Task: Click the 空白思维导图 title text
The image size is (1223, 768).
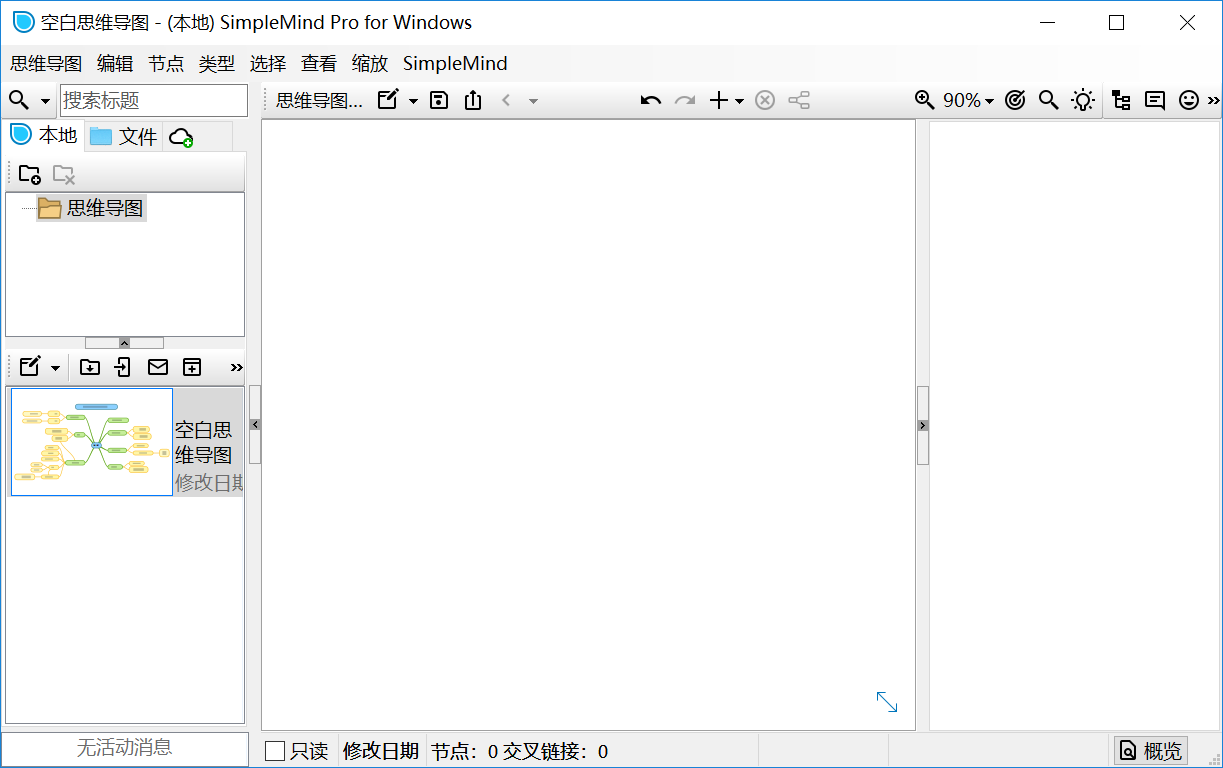Action: pyautogui.click(x=204, y=442)
